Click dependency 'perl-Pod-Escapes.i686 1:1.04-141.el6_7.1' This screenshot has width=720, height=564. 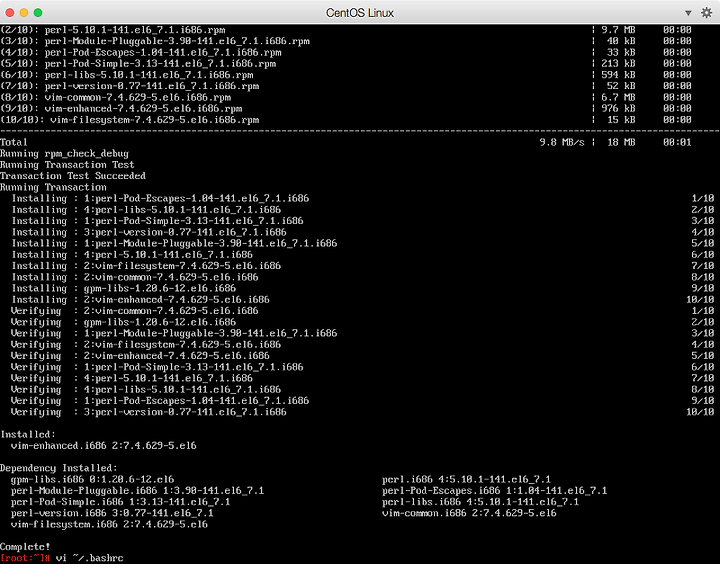pos(495,491)
